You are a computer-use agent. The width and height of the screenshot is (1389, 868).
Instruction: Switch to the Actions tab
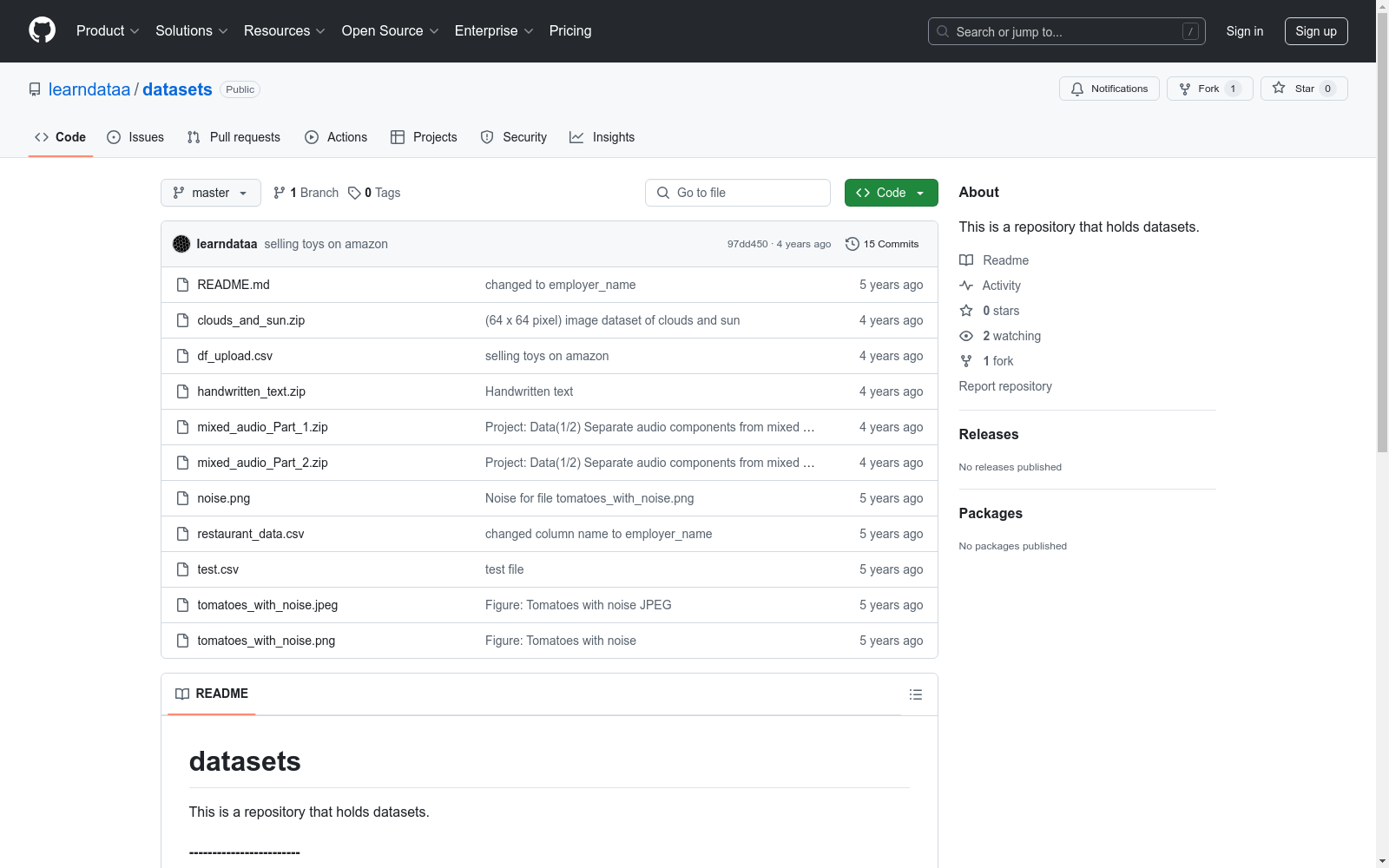point(336,137)
